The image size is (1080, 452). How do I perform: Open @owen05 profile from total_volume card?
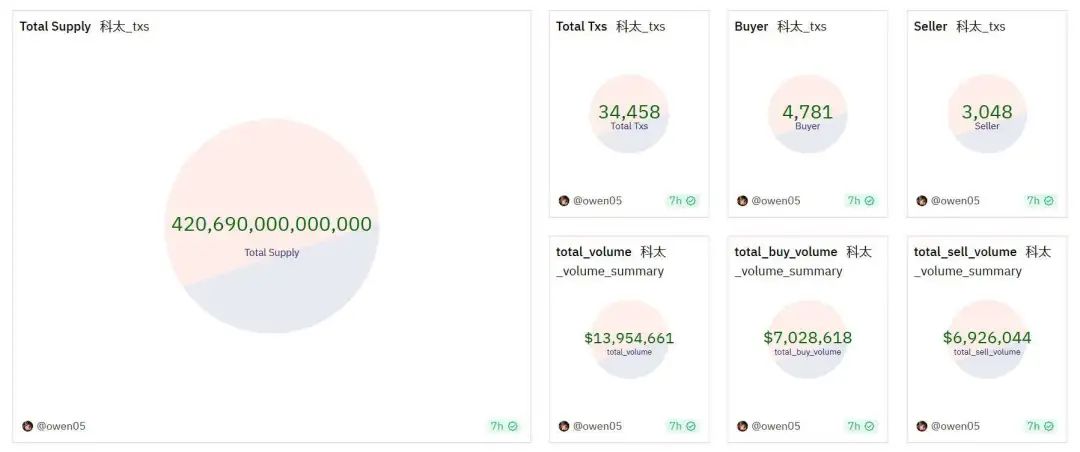click(x=597, y=427)
